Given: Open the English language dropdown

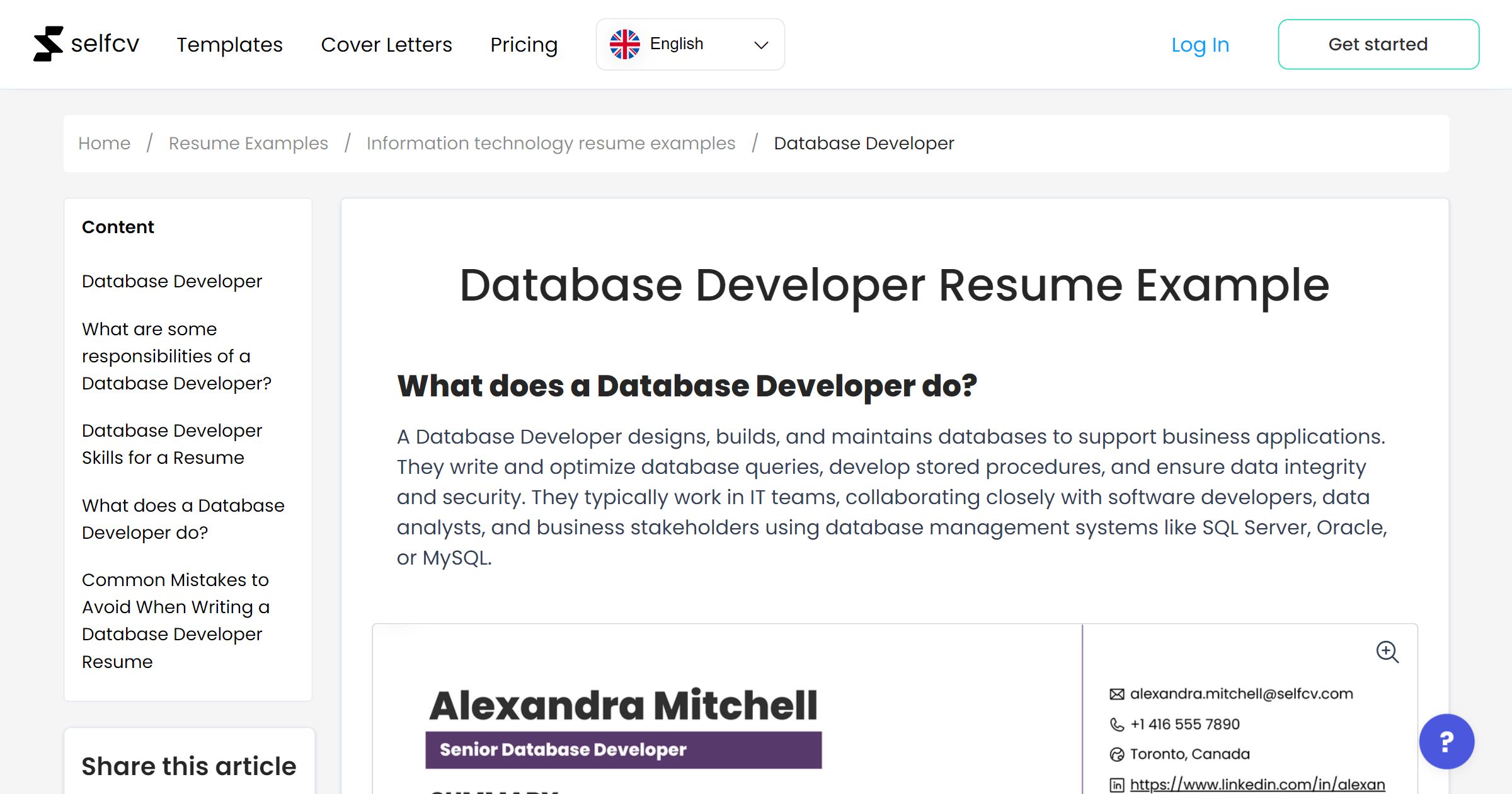Looking at the screenshot, I should pyautogui.click(x=690, y=44).
